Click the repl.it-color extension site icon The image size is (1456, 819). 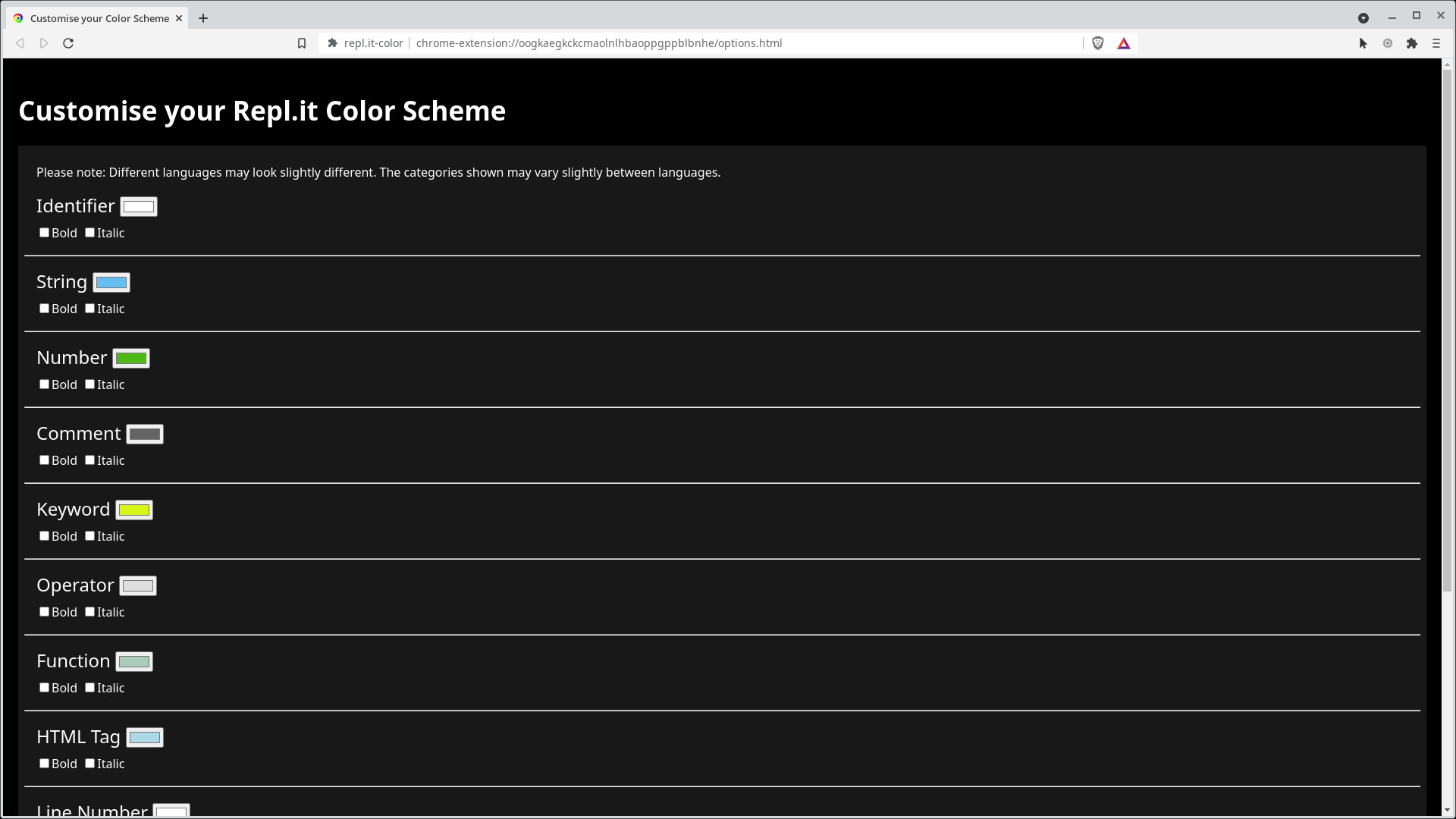[332, 43]
